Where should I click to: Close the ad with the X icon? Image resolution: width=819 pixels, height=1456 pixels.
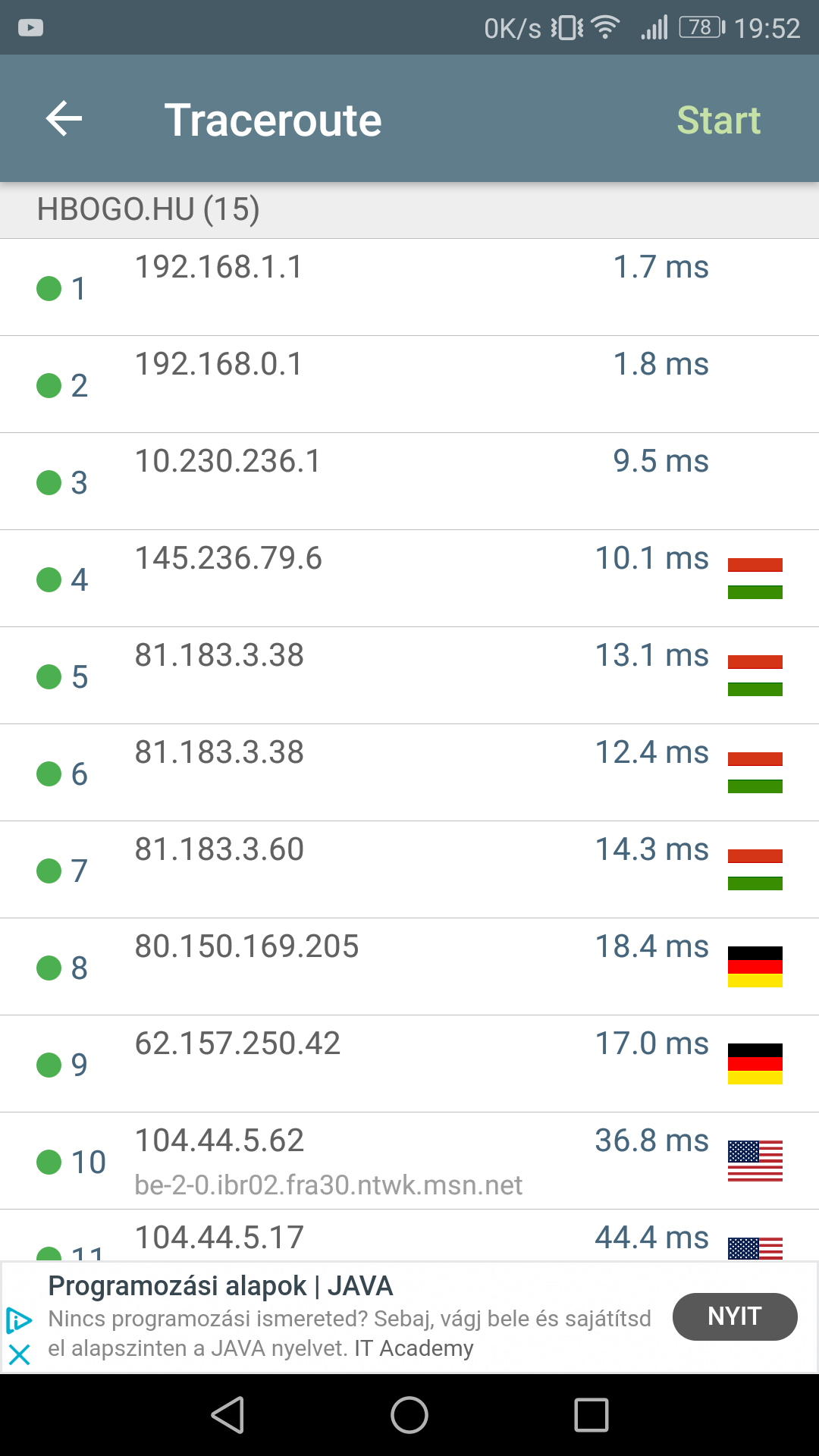[19, 1354]
